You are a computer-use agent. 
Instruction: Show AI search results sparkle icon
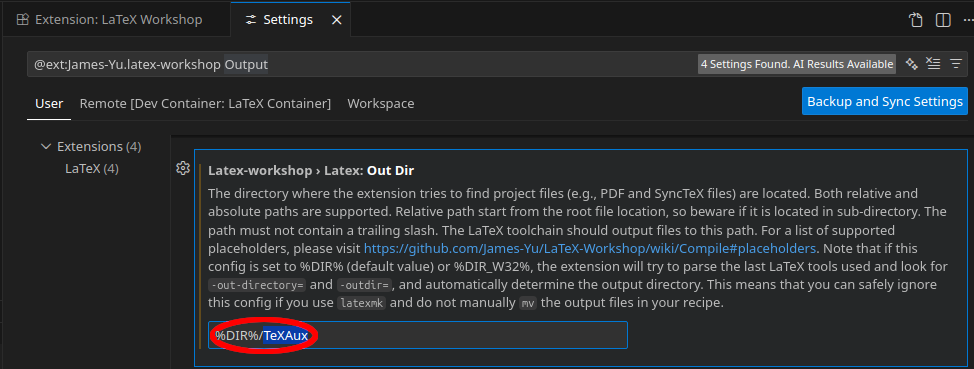tap(912, 63)
